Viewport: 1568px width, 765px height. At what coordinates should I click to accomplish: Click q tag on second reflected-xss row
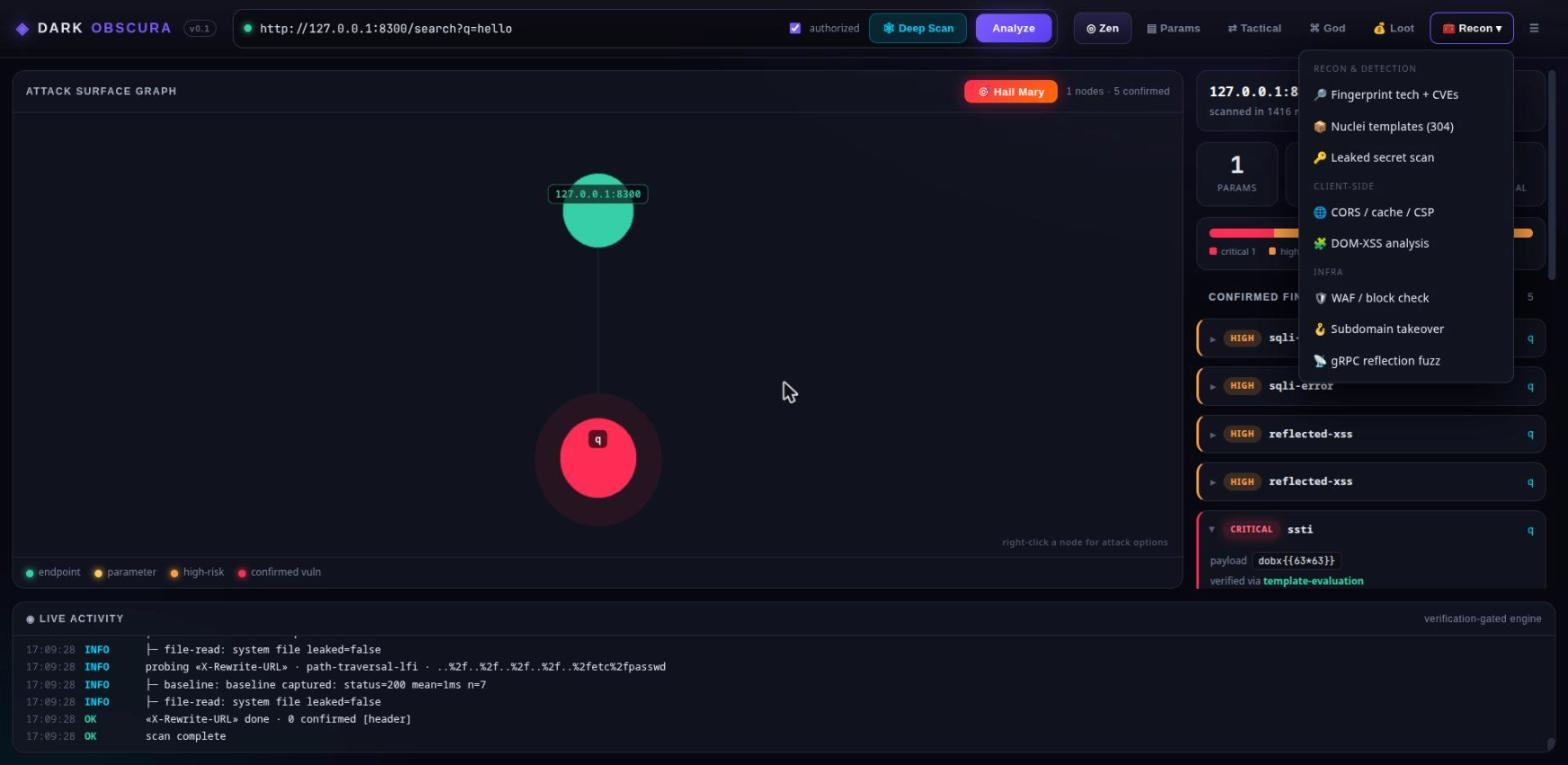1530,482
